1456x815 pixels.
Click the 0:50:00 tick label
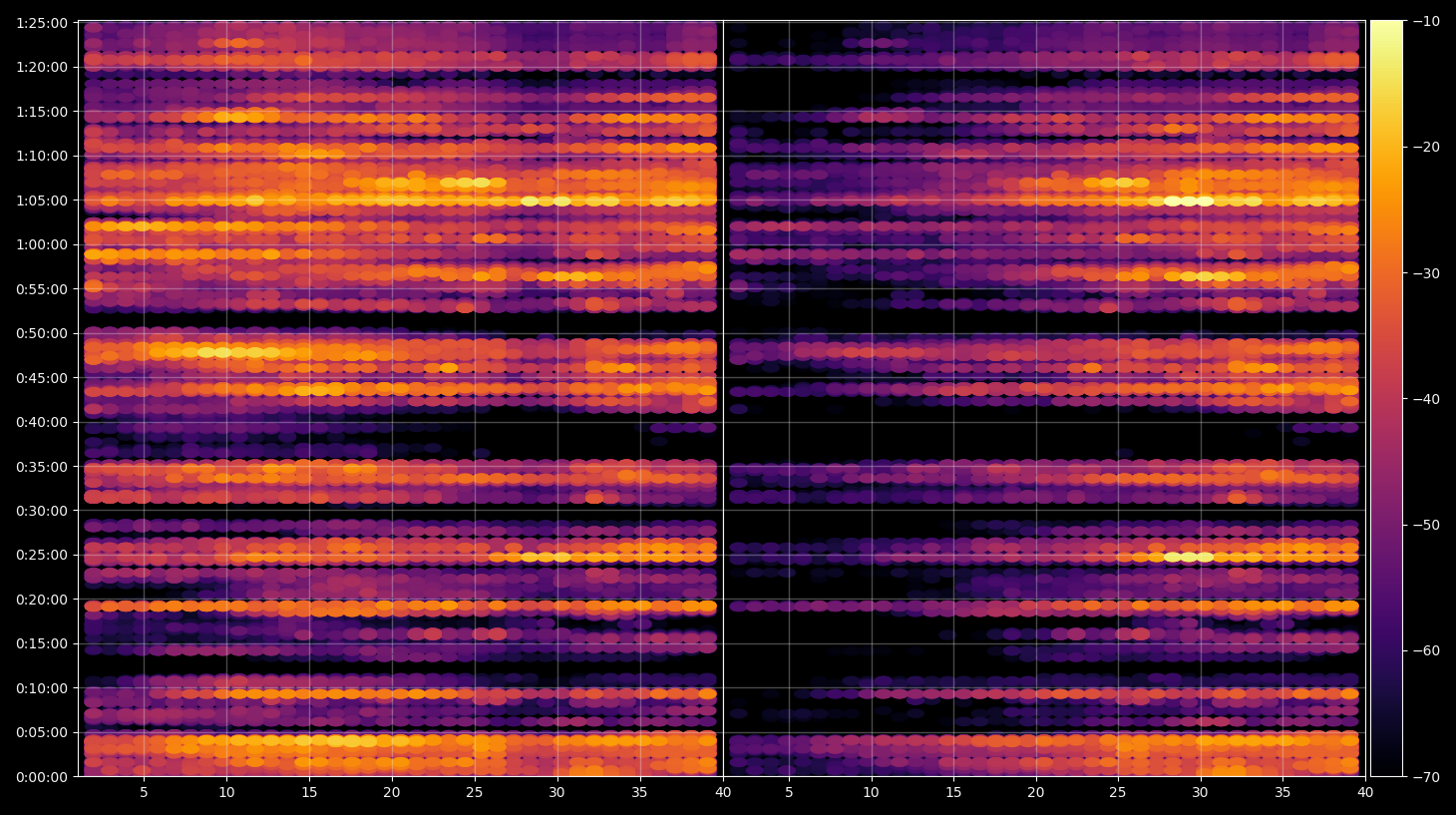tap(42, 333)
